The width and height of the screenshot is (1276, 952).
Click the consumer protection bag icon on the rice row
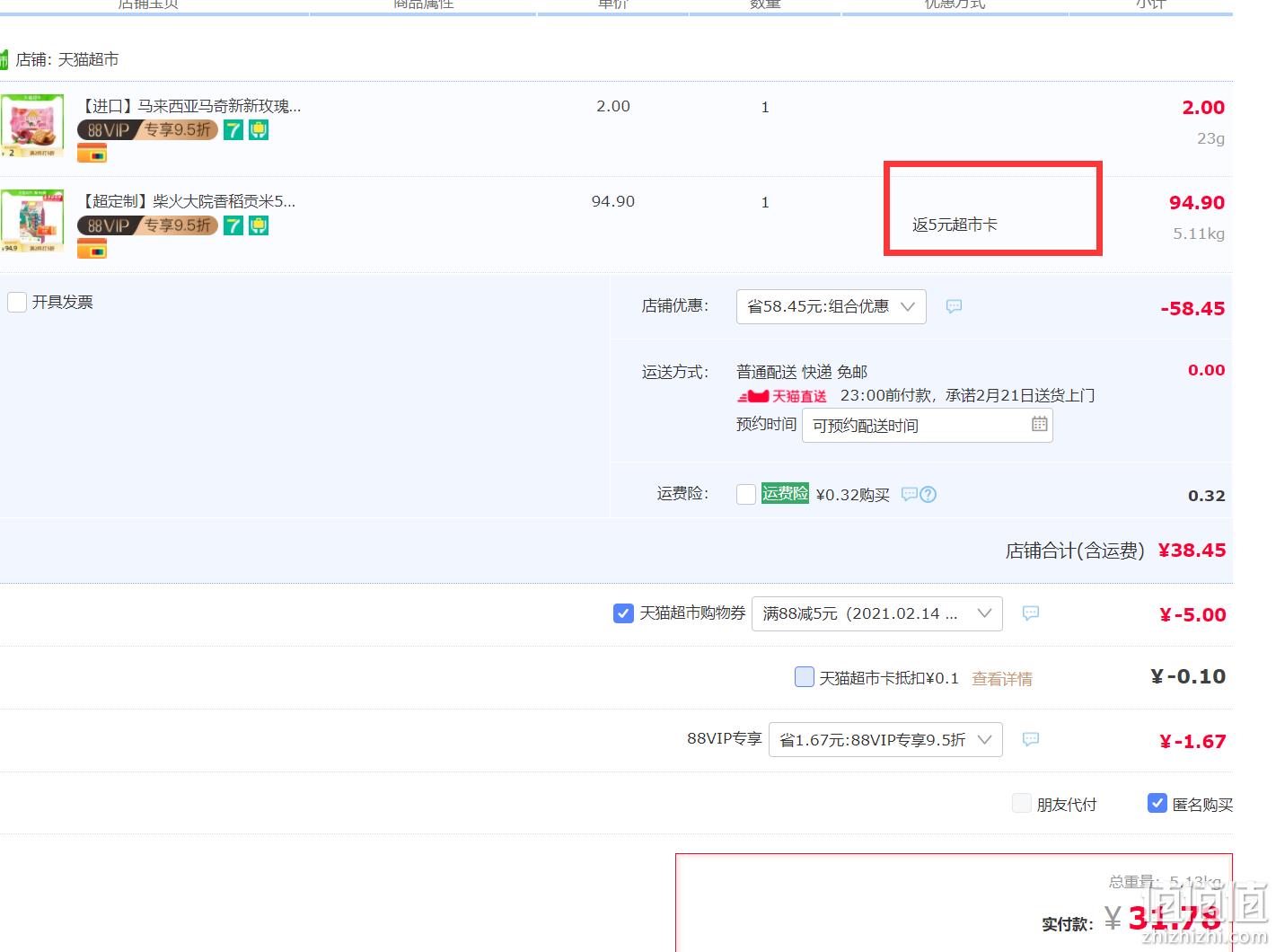pos(259,225)
